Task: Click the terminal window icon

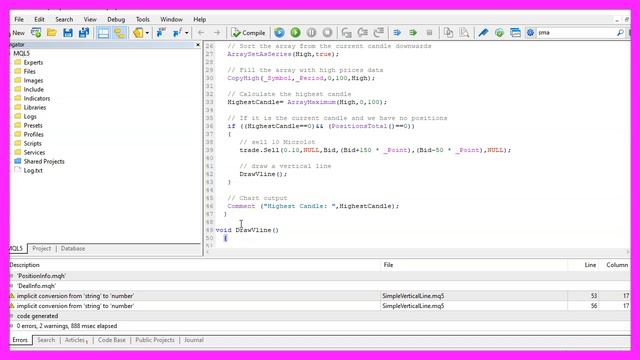Action: coord(515,33)
